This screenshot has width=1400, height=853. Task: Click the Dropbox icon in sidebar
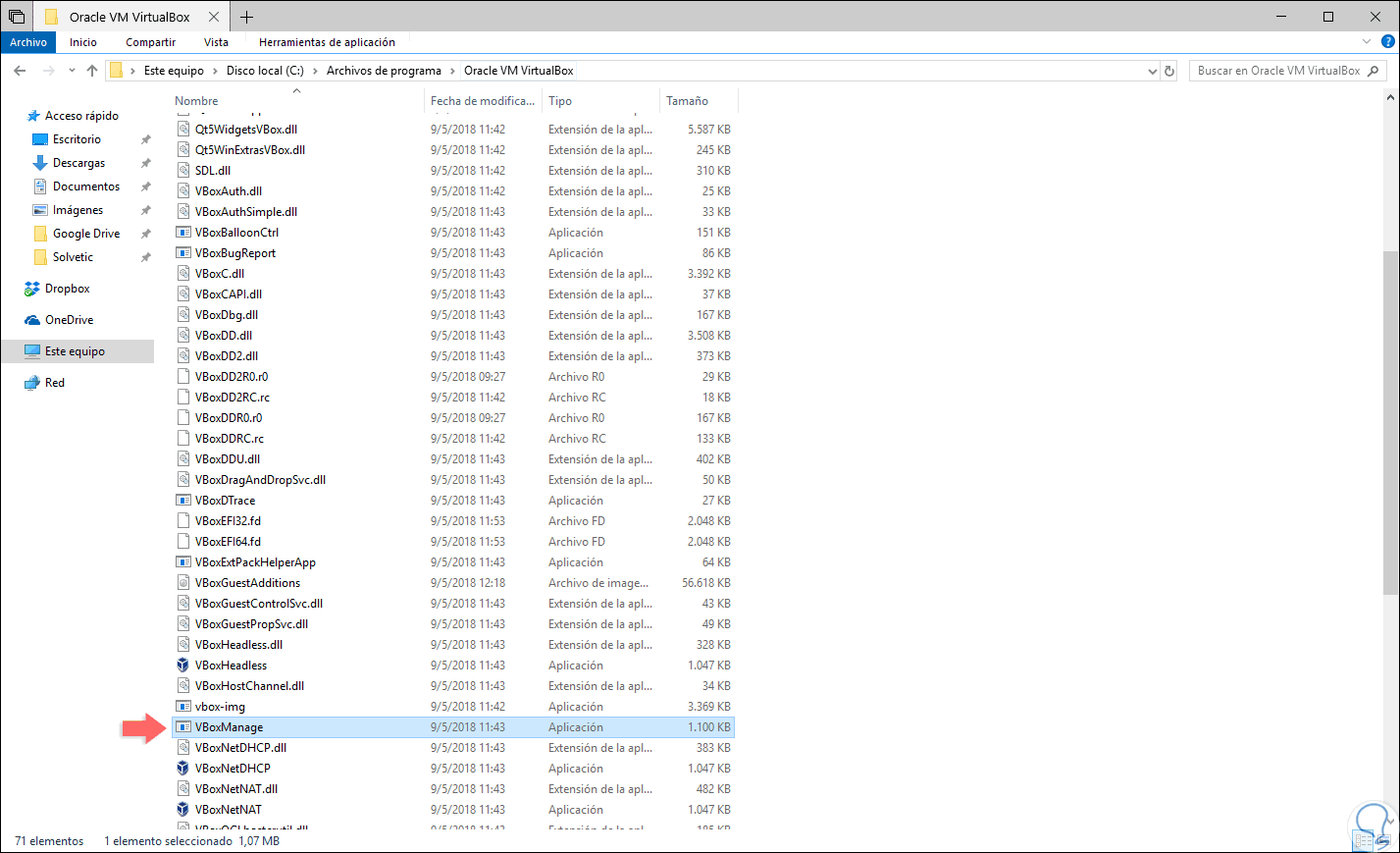point(32,289)
